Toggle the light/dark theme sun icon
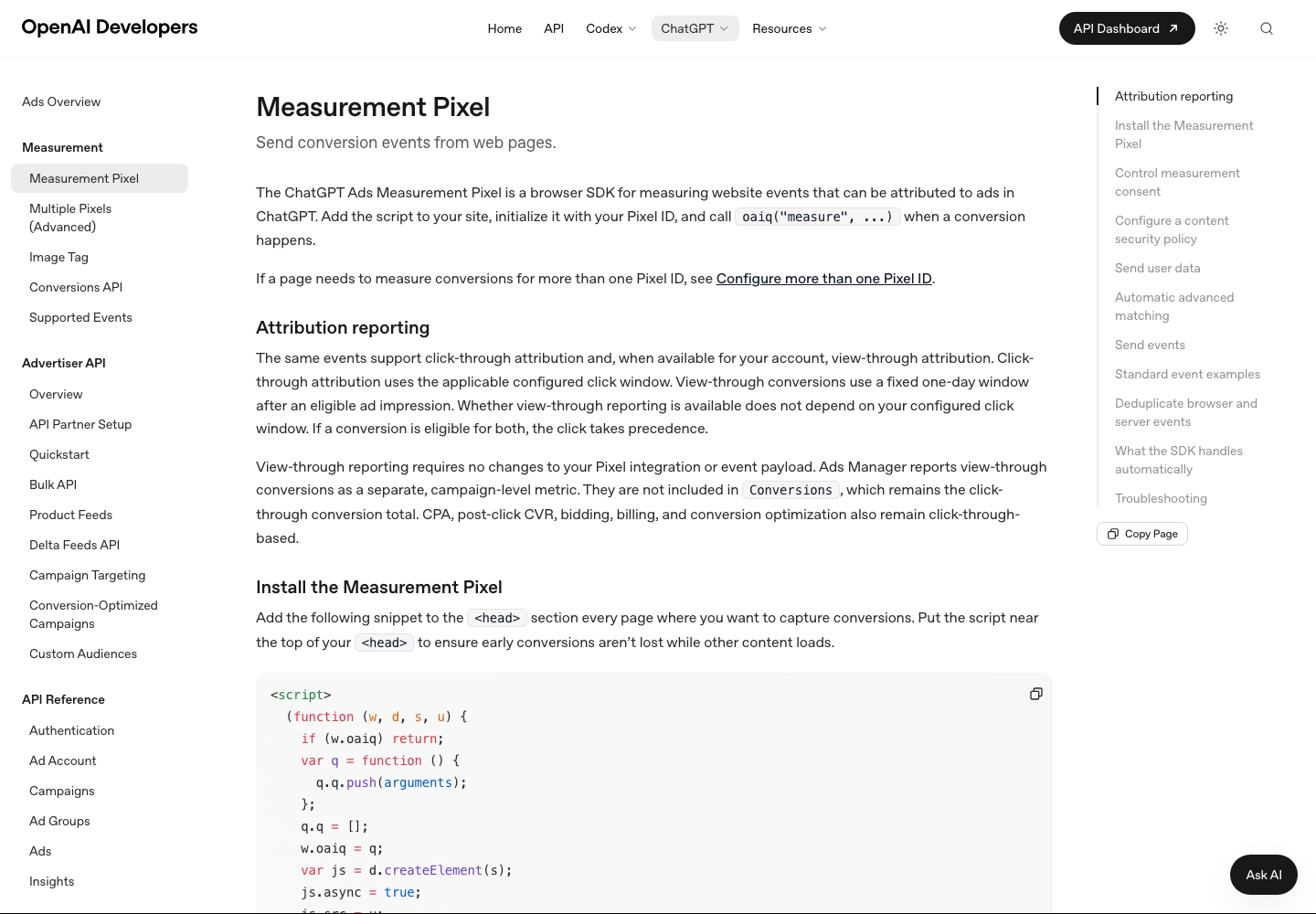This screenshot has height=914, width=1316. (1221, 28)
